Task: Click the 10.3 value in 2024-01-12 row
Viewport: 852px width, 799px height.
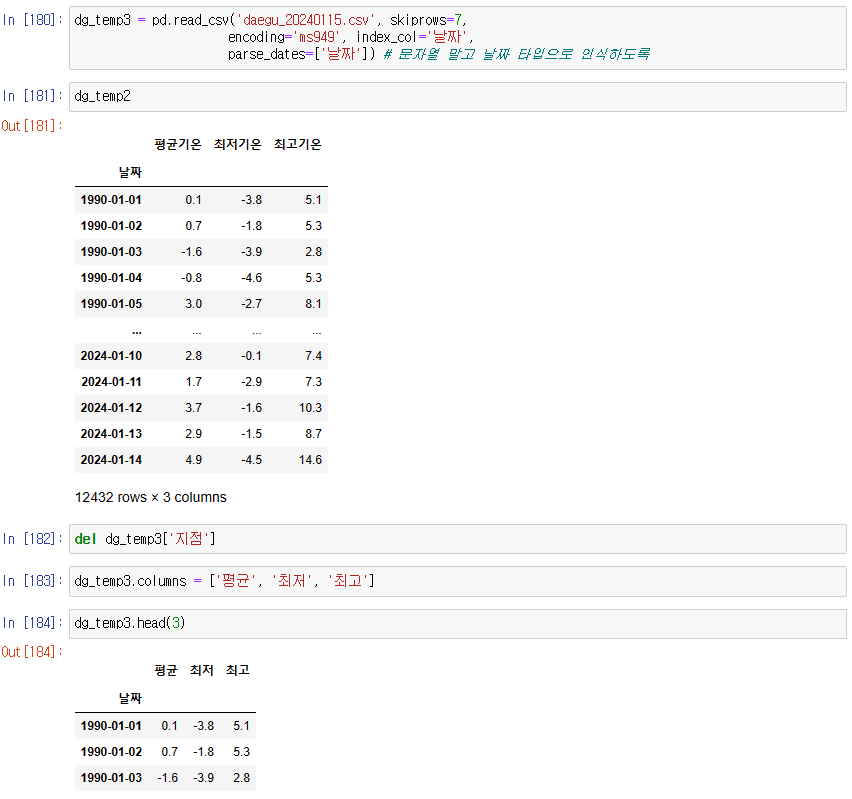Action: point(310,408)
